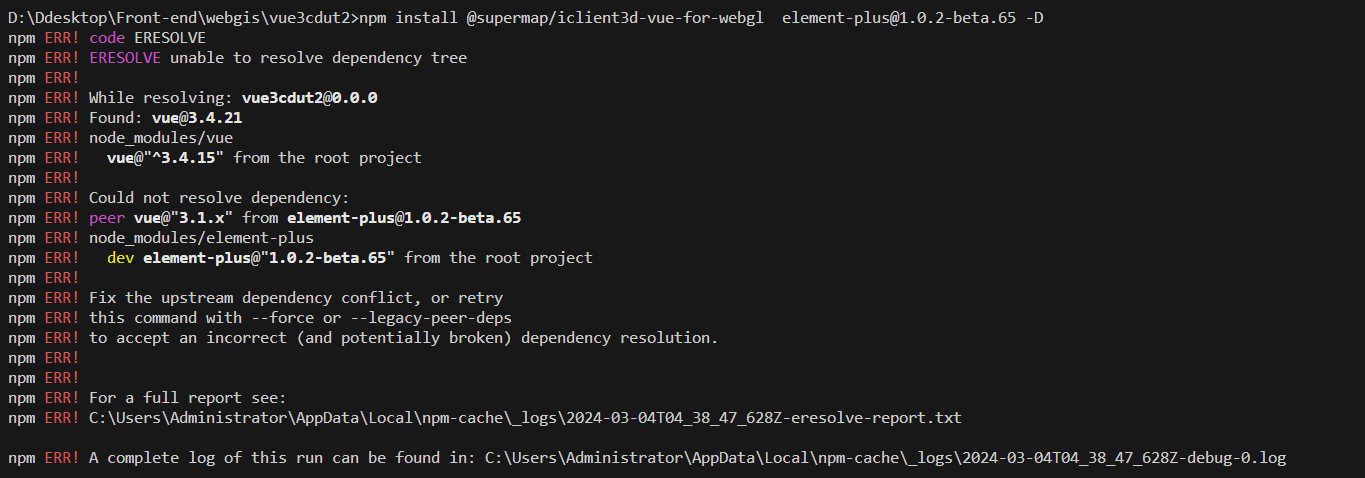This screenshot has width=1365, height=478.
Task: Click dev element-plus@"1.0.2-beta.65" entry
Action: [251, 258]
